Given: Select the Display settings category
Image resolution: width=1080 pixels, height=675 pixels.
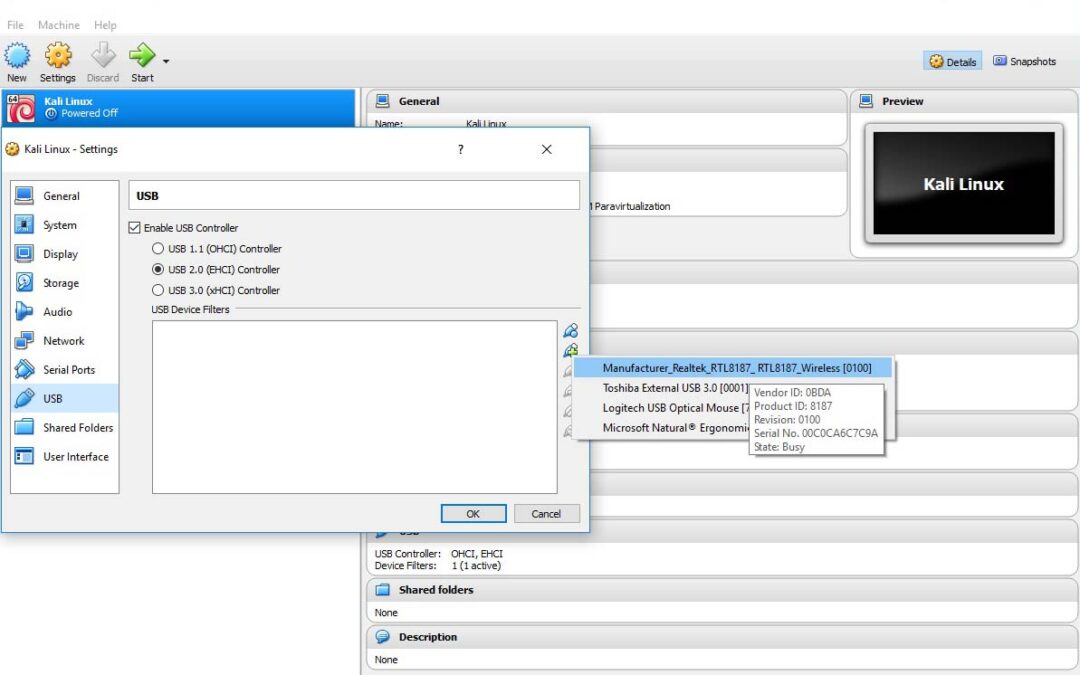Looking at the screenshot, I should coord(60,254).
